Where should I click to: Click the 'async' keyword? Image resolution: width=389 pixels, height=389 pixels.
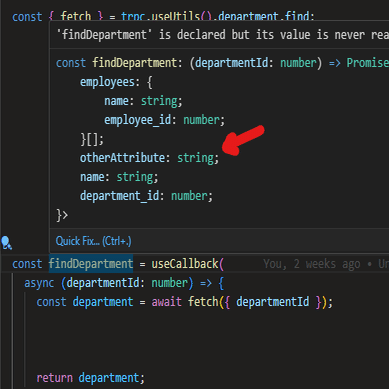39,283
